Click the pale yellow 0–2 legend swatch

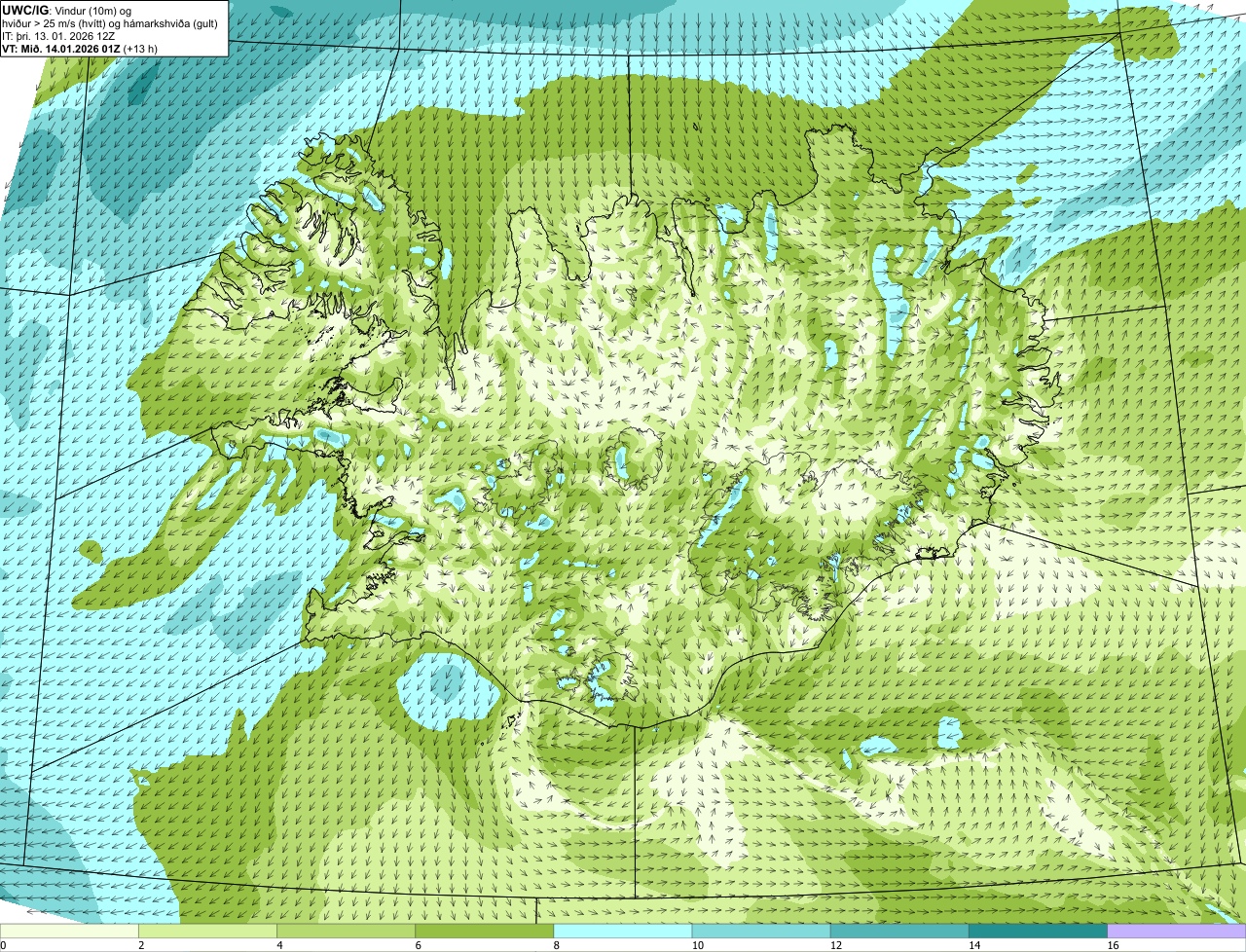pyautogui.click(x=70, y=932)
